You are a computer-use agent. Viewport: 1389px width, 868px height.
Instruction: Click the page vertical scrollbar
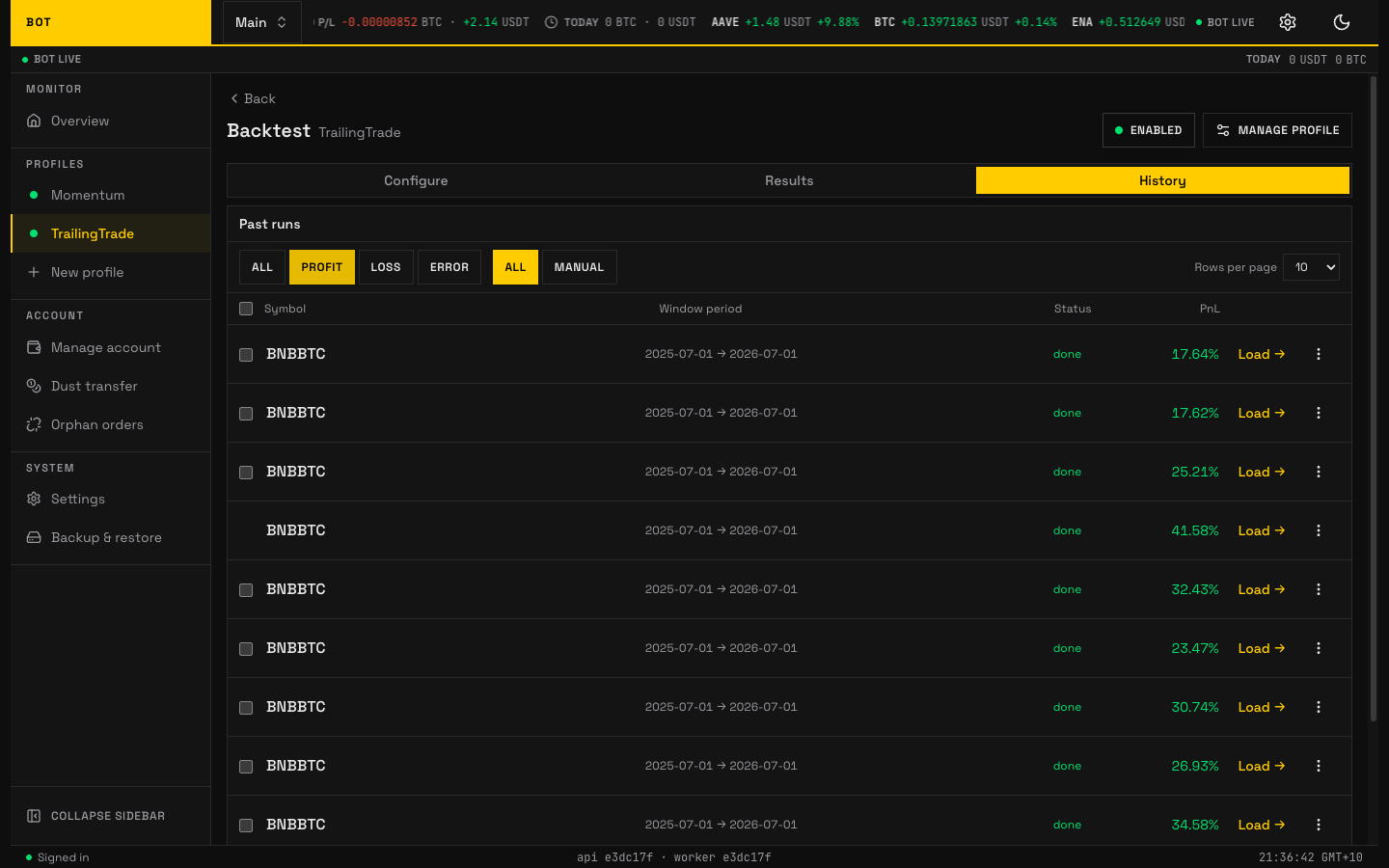[x=1373, y=398]
